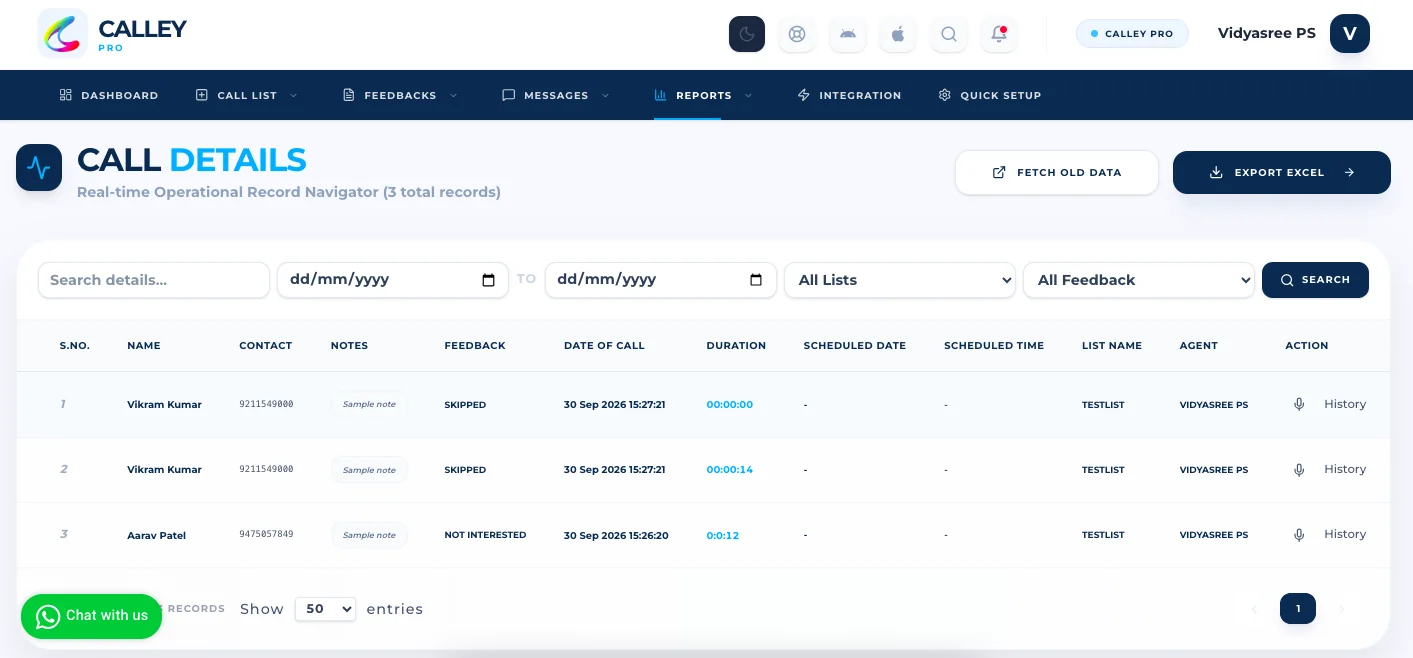The image size is (1413, 658).
Task: Open end date calendar picker icon
Action: click(756, 280)
